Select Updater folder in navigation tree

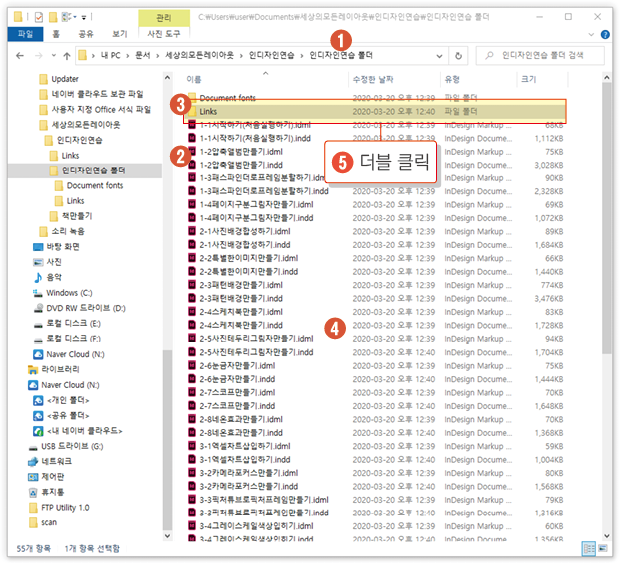[64, 79]
